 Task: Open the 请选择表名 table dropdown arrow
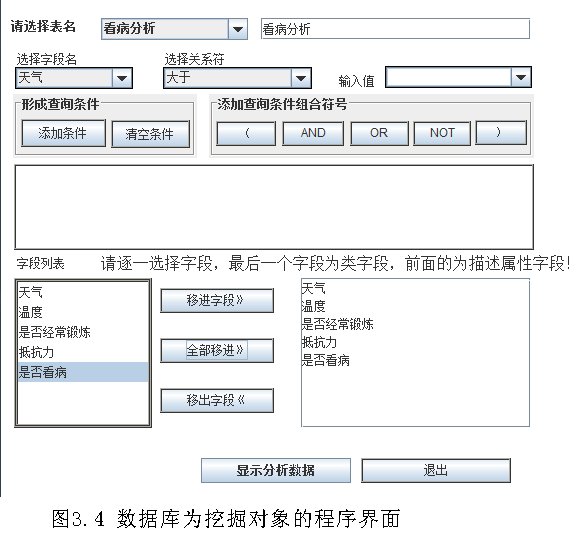(x=238, y=29)
